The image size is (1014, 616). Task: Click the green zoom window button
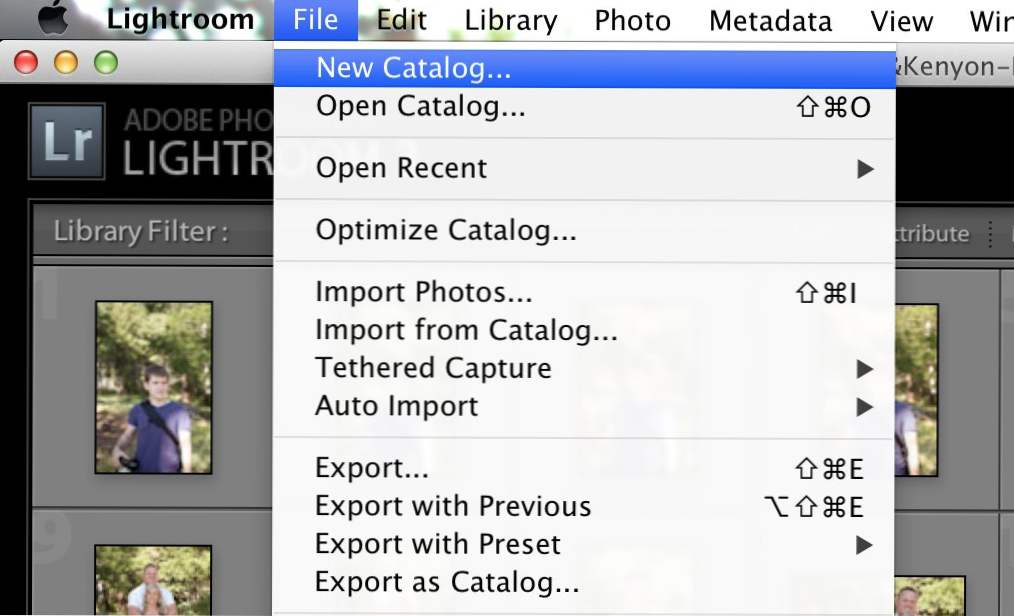point(106,63)
